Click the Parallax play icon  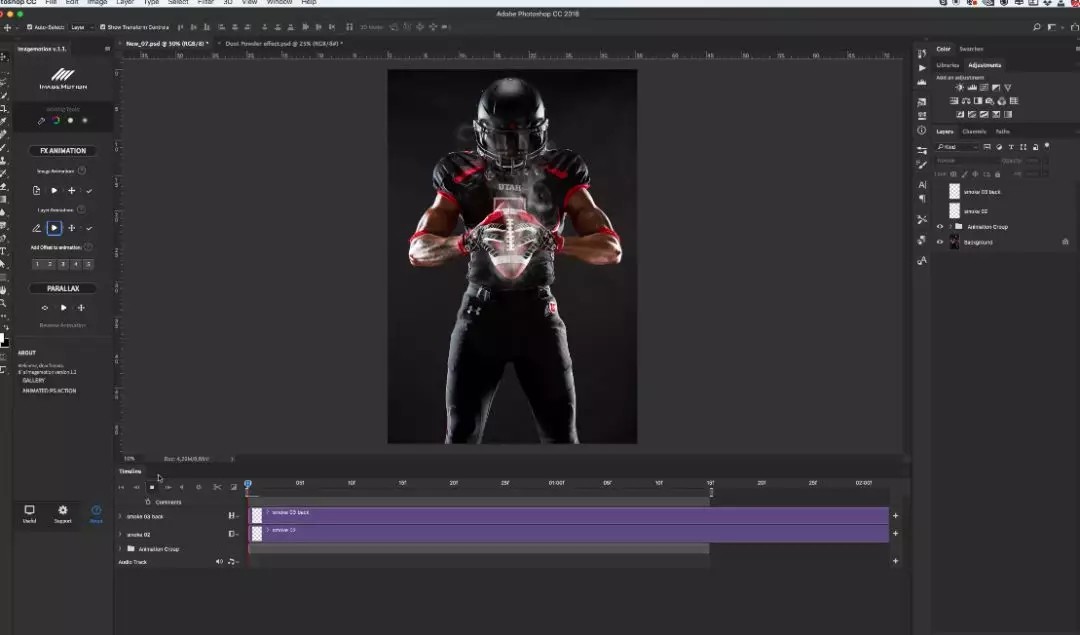pyautogui.click(x=63, y=308)
